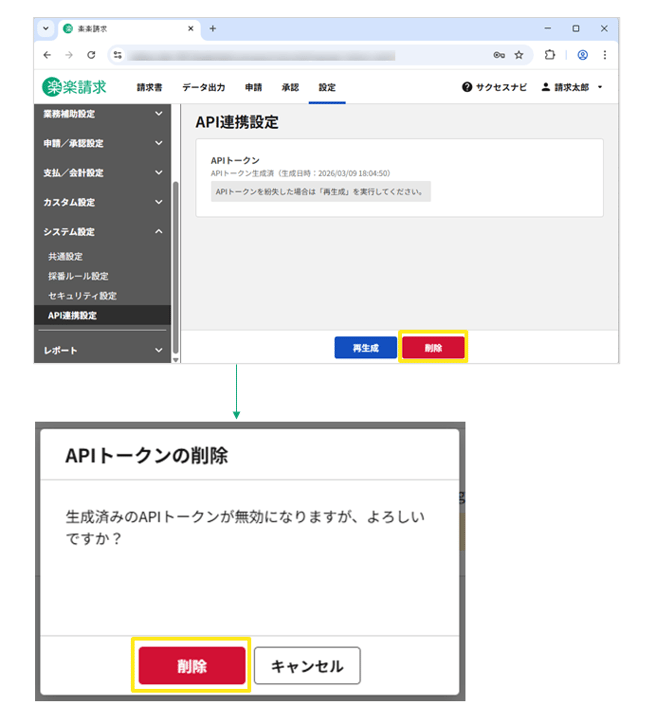This screenshot has height=723, width=656.
Task: Close the browser window
Action: (604, 29)
